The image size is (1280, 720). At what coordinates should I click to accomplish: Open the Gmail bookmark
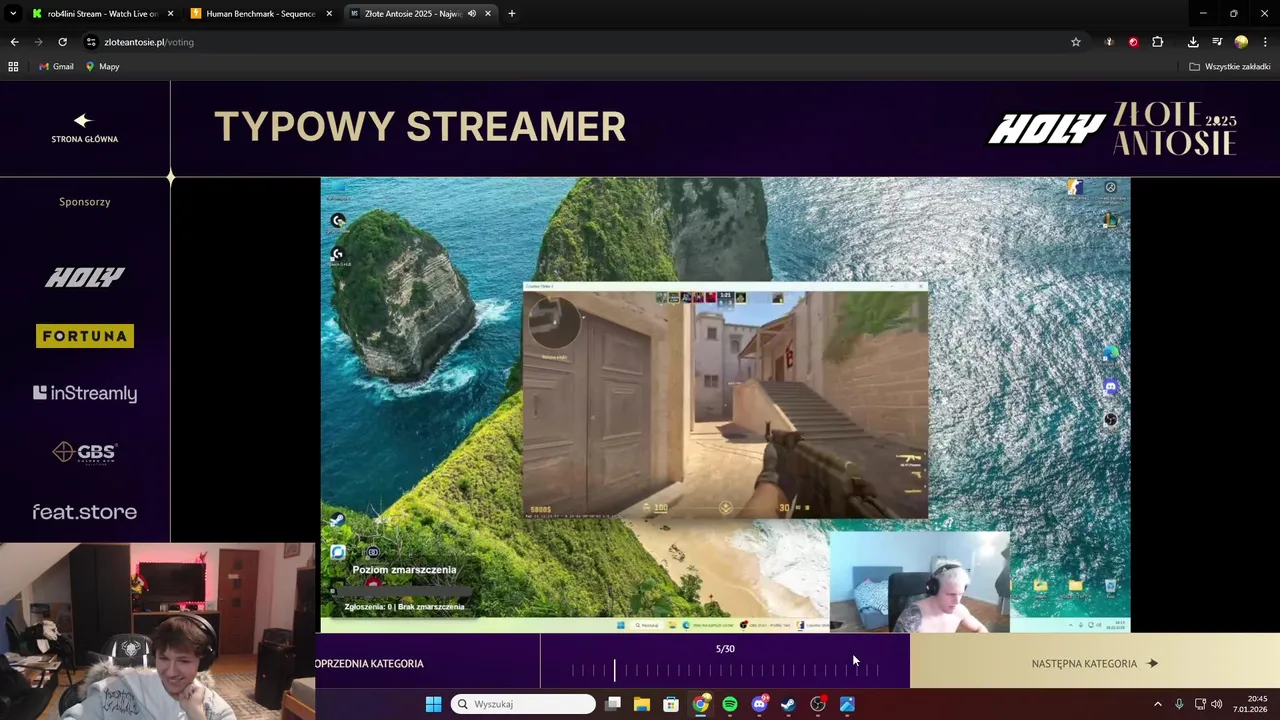(56, 67)
